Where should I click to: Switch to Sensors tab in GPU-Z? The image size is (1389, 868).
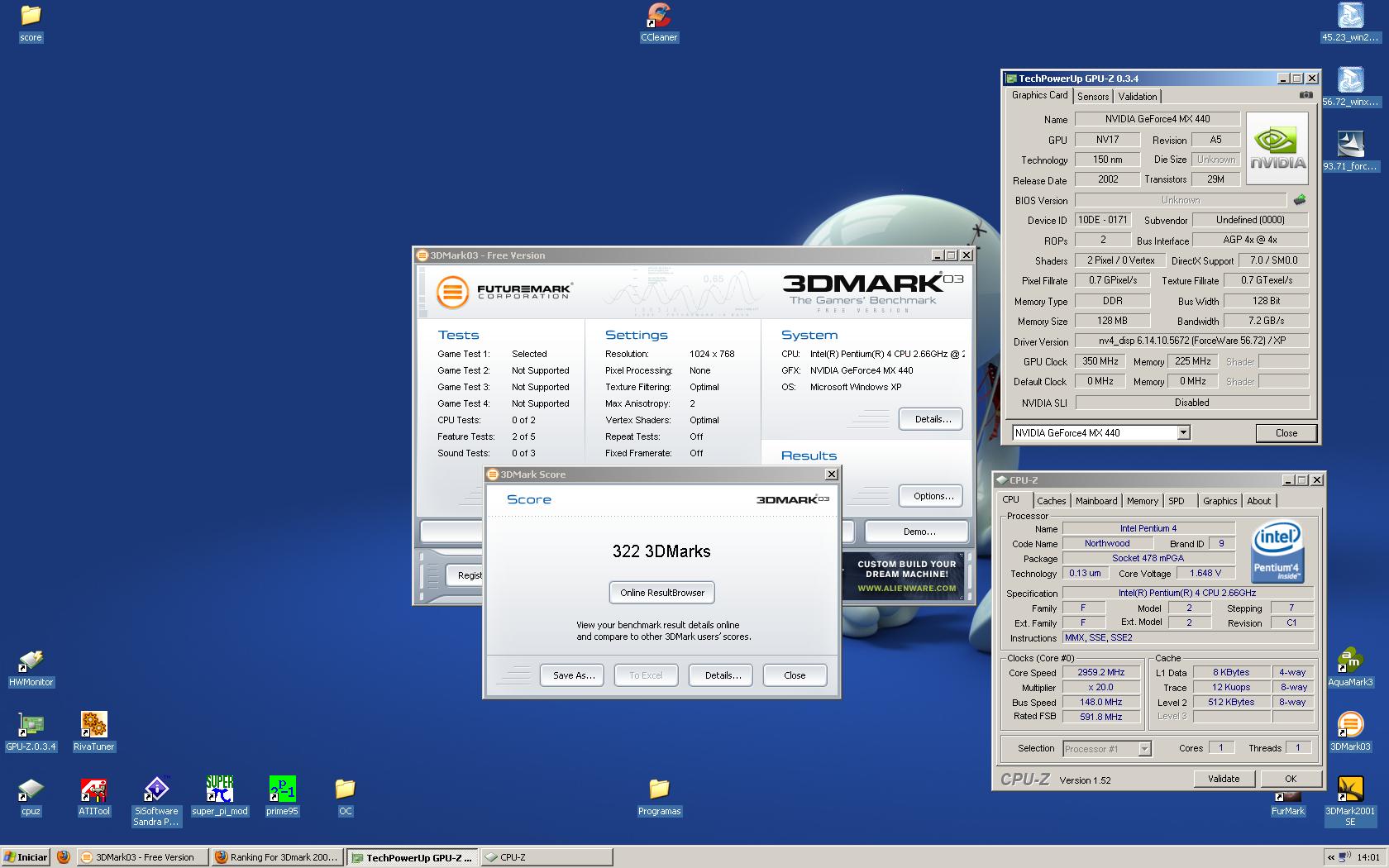pyautogui.click(x=1093, y=97)
